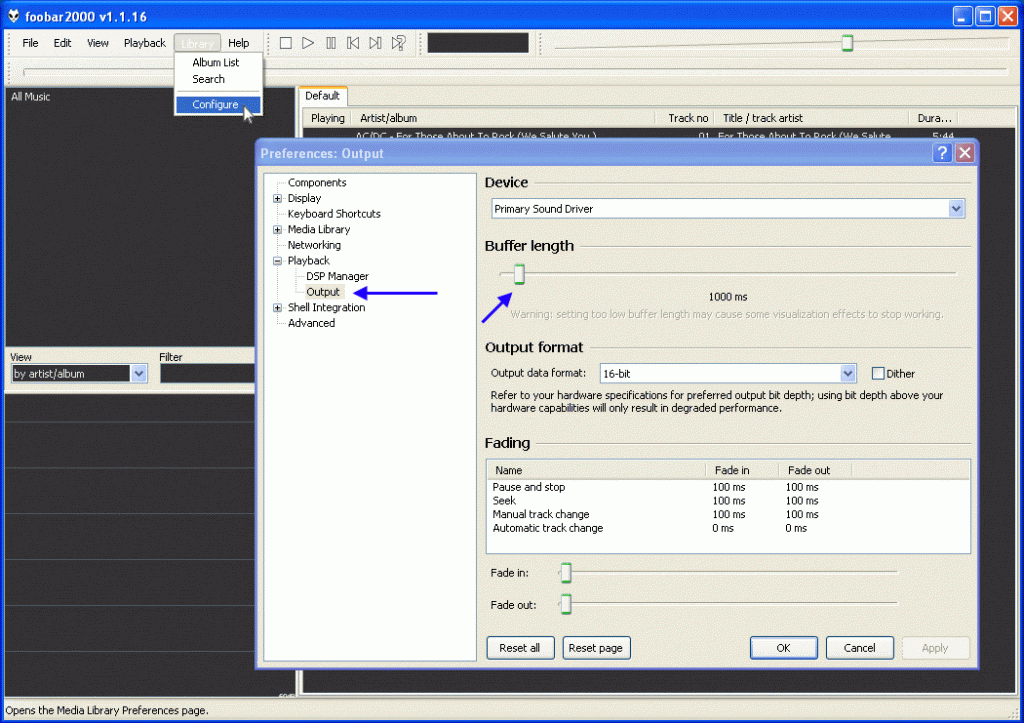The width and height of the screenshot is (1024, 723).
Task: Click the Filter text field
Action: (206, 374)
